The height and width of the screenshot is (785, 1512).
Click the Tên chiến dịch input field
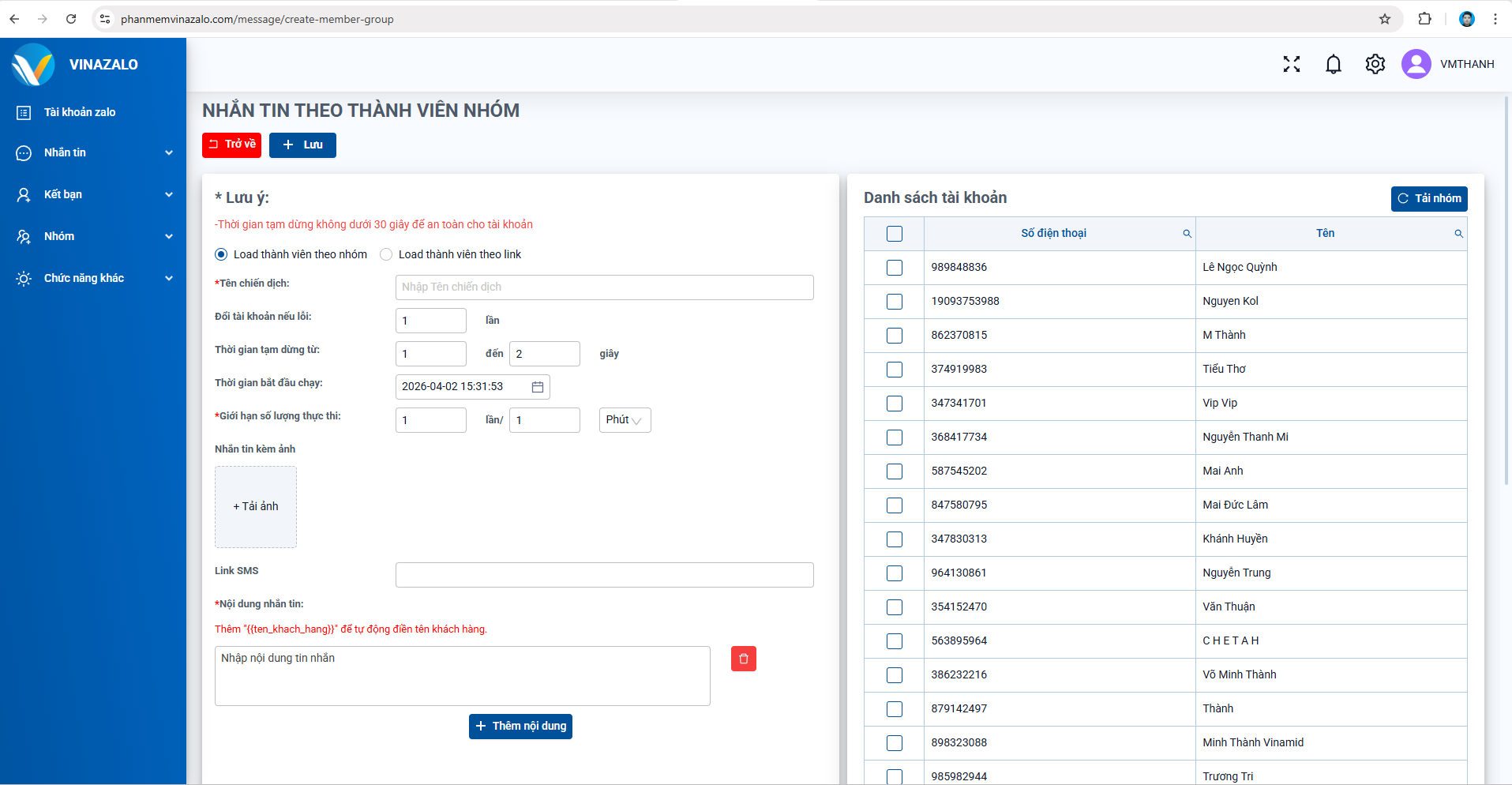click(604, 287)
